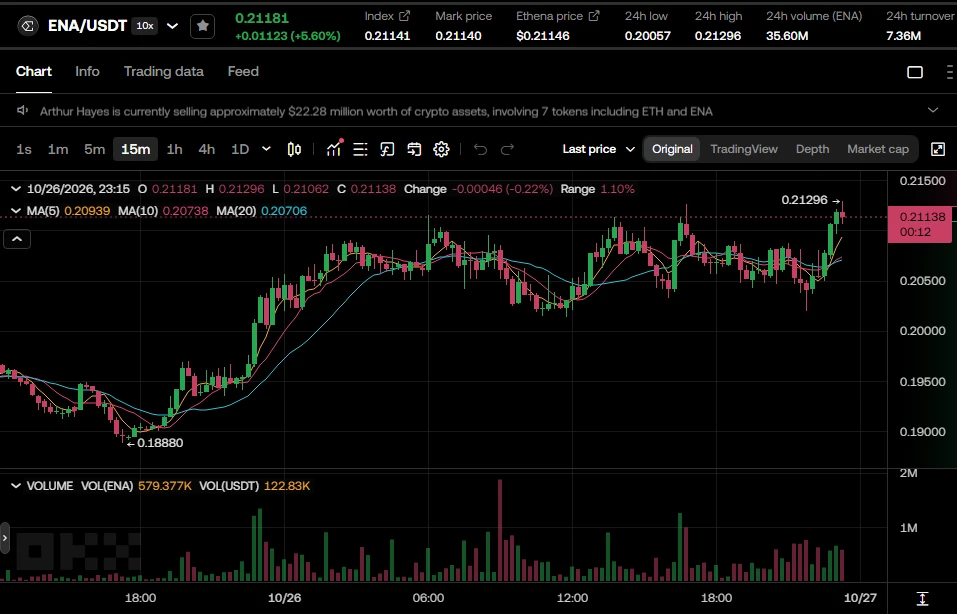Image resolution: width=957 pixels, height=614 pixels.
Task: Expand the side panel arrow at left edge
Action: coord(5,538)
